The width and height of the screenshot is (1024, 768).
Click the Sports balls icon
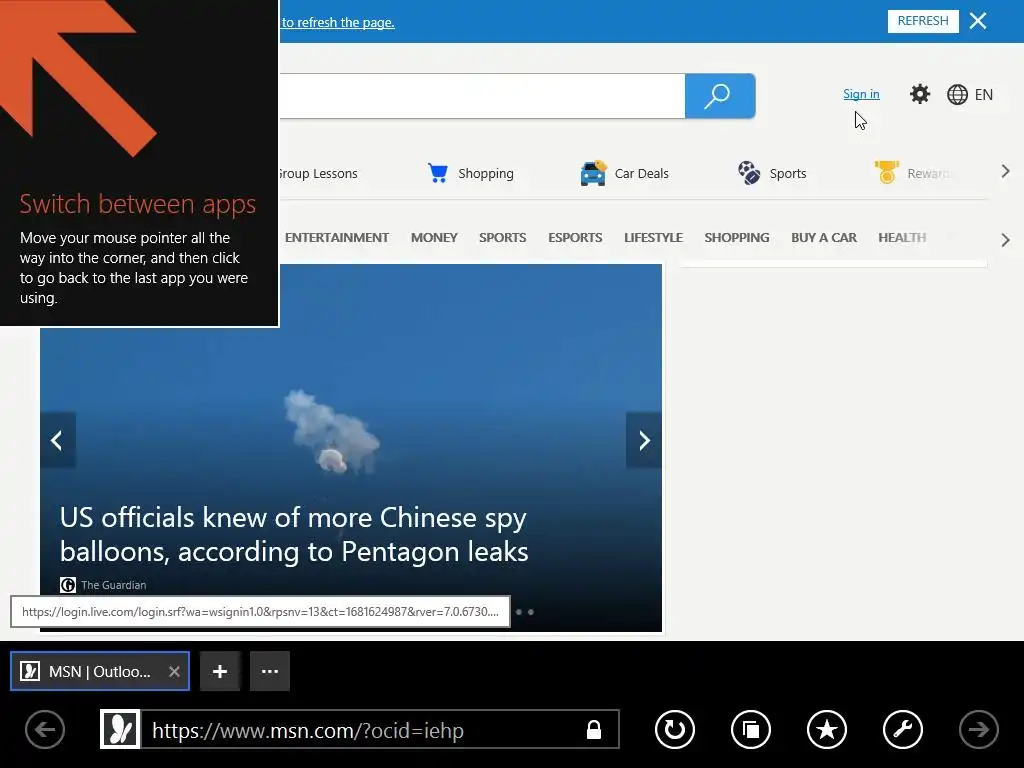click(x=748, y=173)
